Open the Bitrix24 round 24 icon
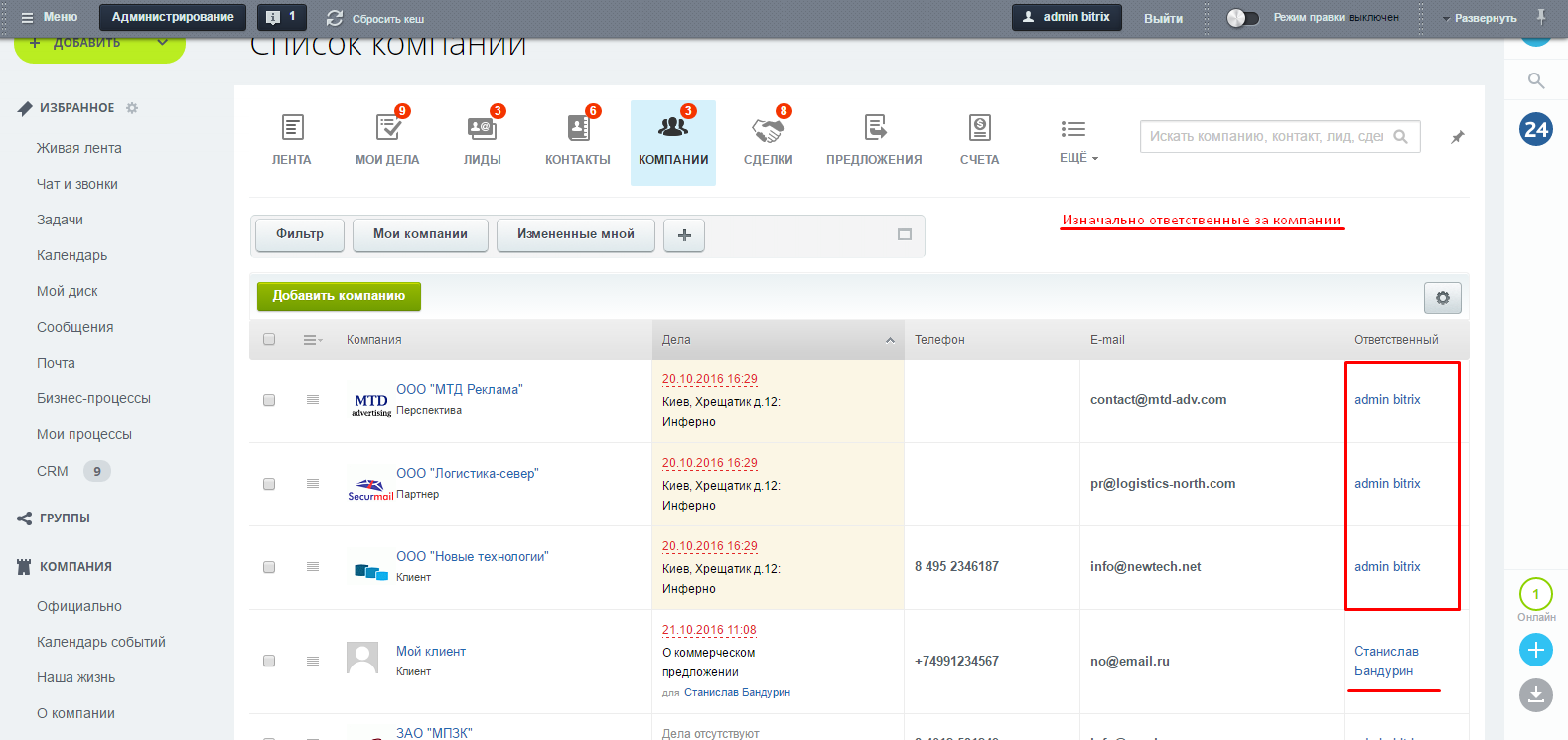Screen dimensions: 1568x740 coord(1536,129)
